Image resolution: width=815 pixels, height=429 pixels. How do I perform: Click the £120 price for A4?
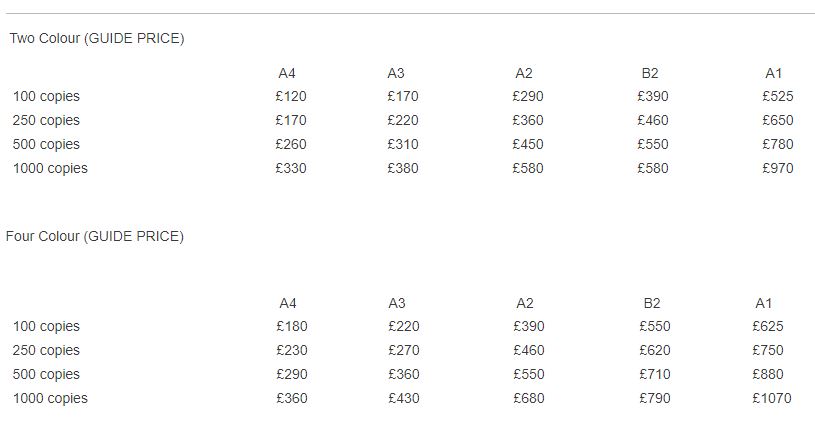(x=291, y=96)
